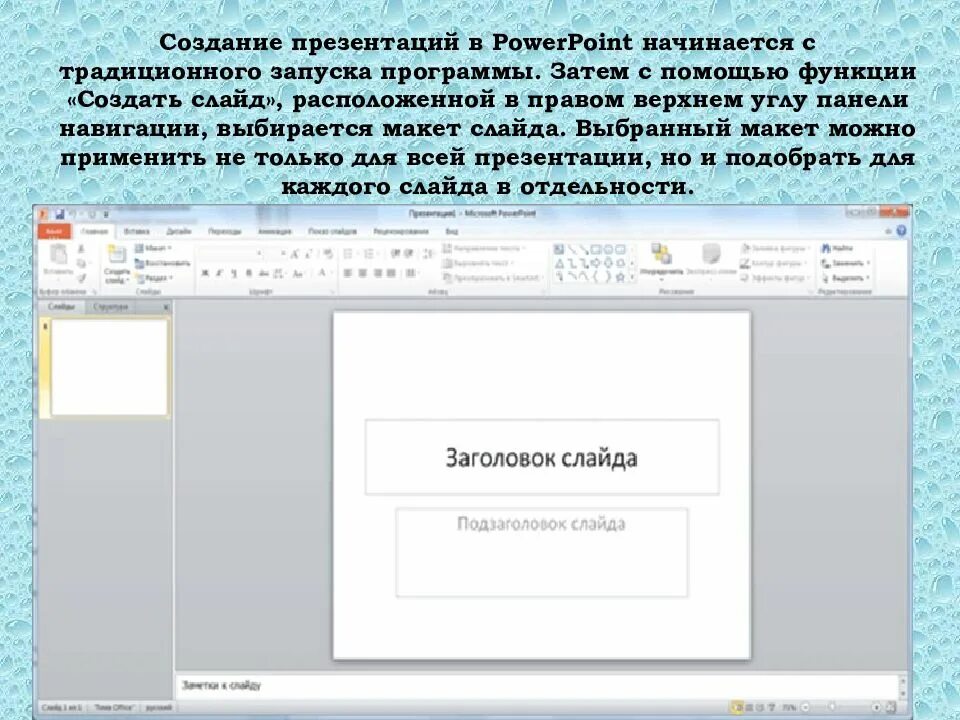The height and width of the screenshot is (720, 960).
Task: Click the bullet list icon
Action: pos(348,253)
